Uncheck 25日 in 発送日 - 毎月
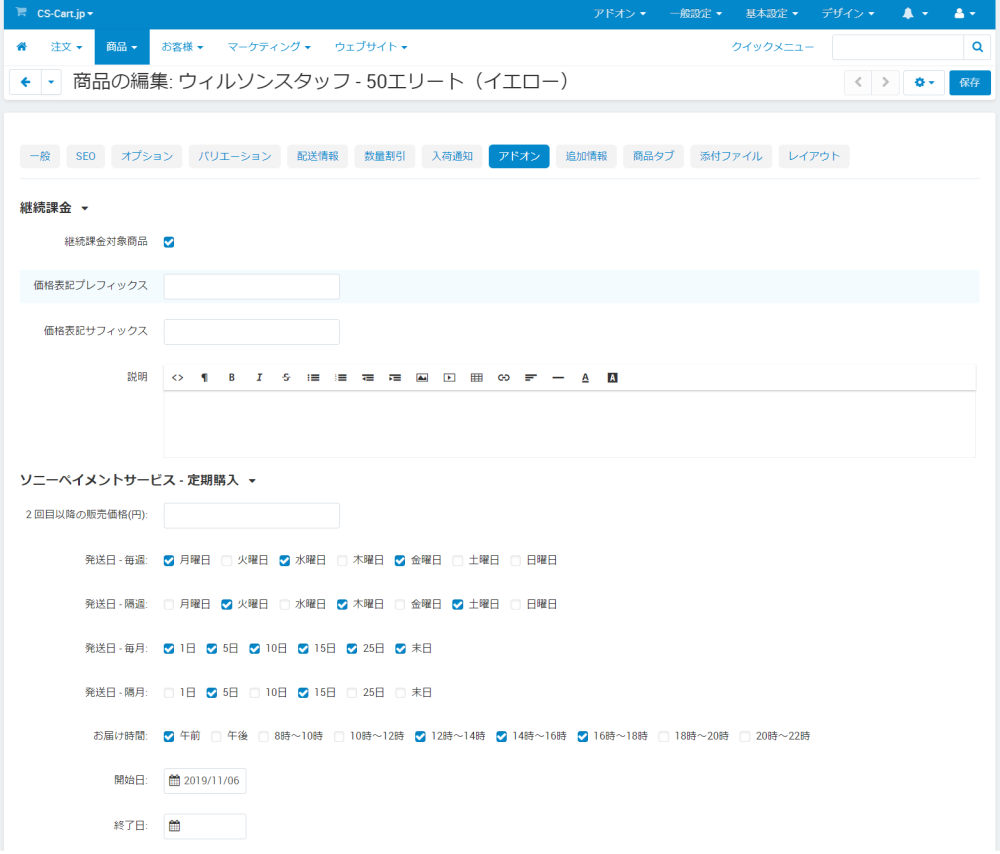This screenshot has width=1000, height=854. (x=351, y=649)
